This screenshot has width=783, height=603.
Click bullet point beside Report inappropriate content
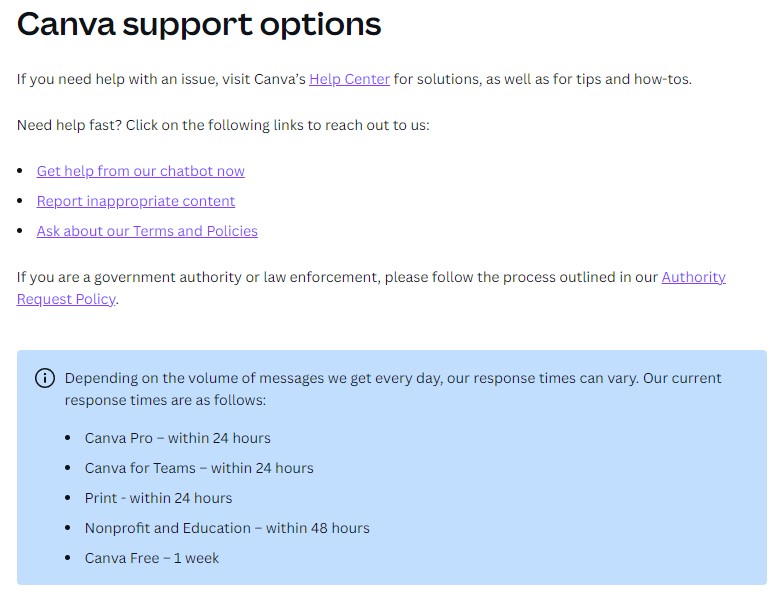click(20, 201)
